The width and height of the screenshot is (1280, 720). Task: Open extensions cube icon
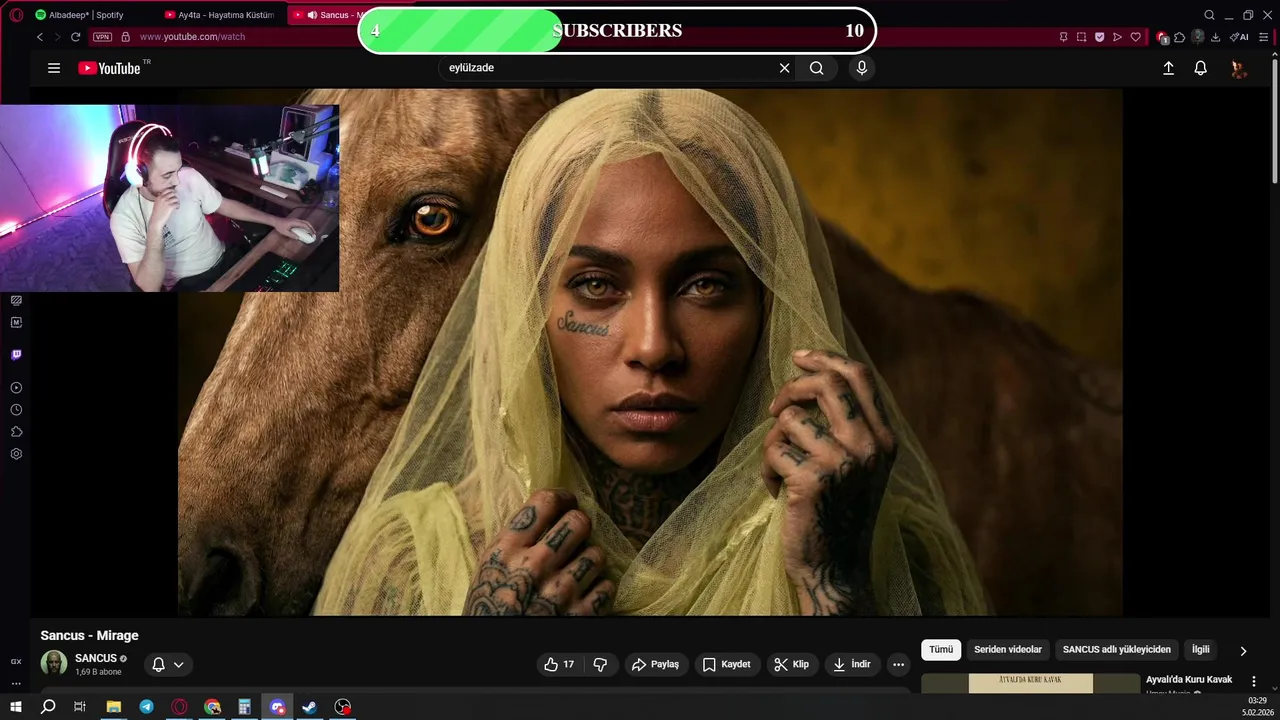[1180, 37]
